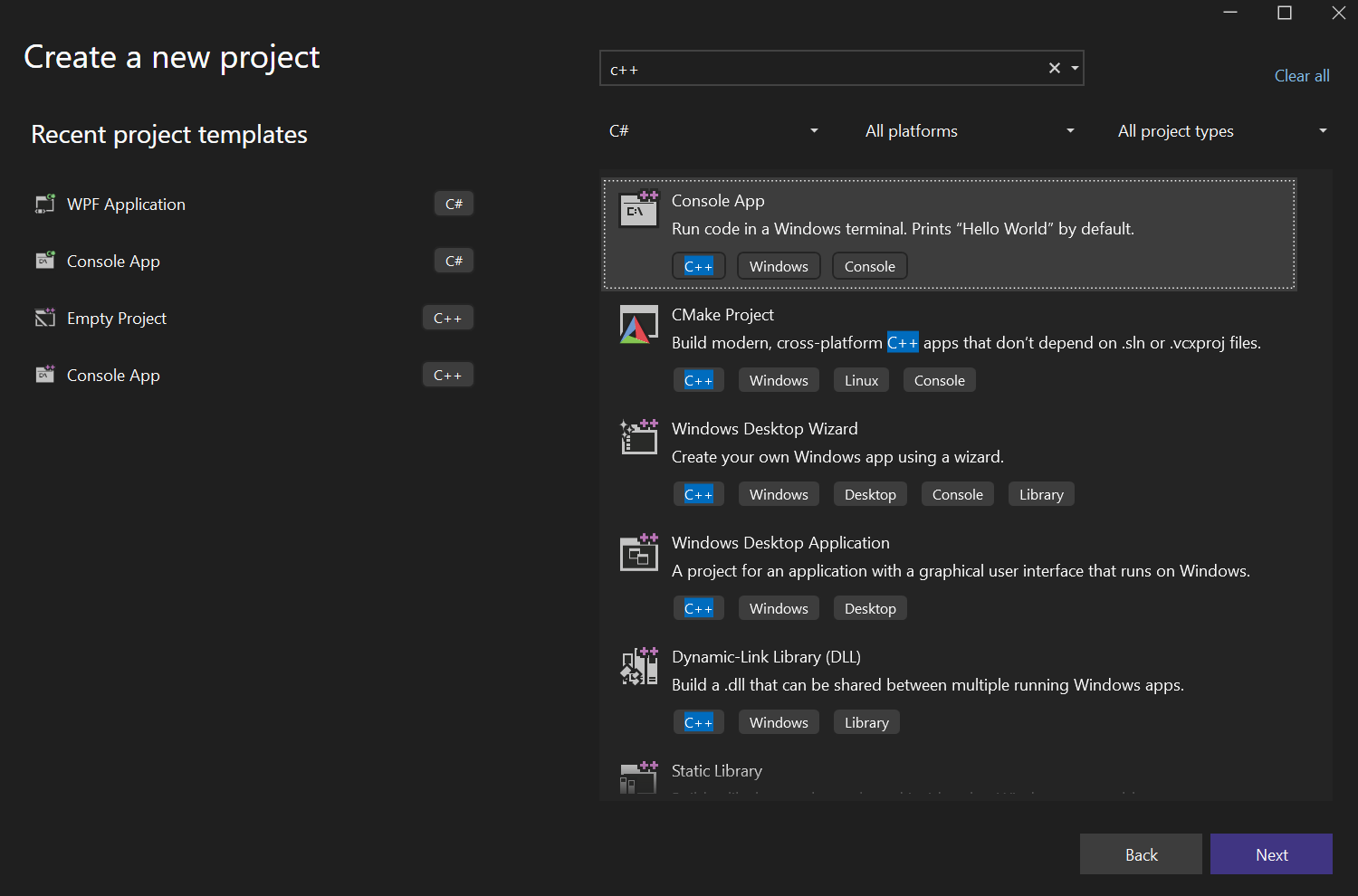This screenshot has width=1358, height=896.
Task: Click the Static Library template icon
Action: (x=638, y=778)
